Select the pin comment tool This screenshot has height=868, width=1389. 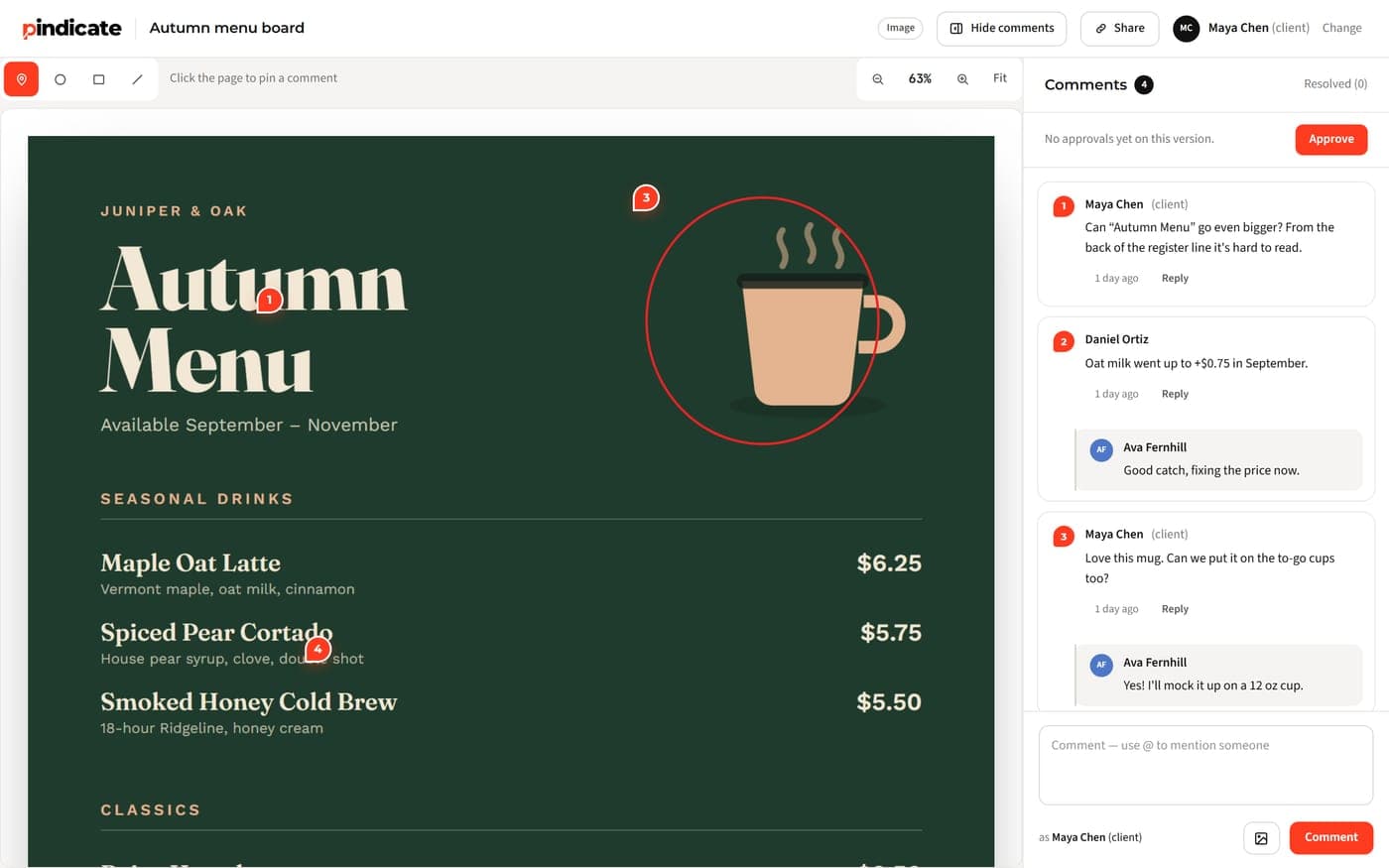(x=21, y=78)
